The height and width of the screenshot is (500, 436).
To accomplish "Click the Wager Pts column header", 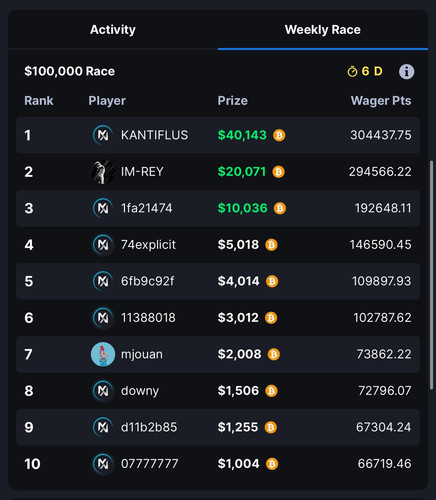I will click(381, 100).
